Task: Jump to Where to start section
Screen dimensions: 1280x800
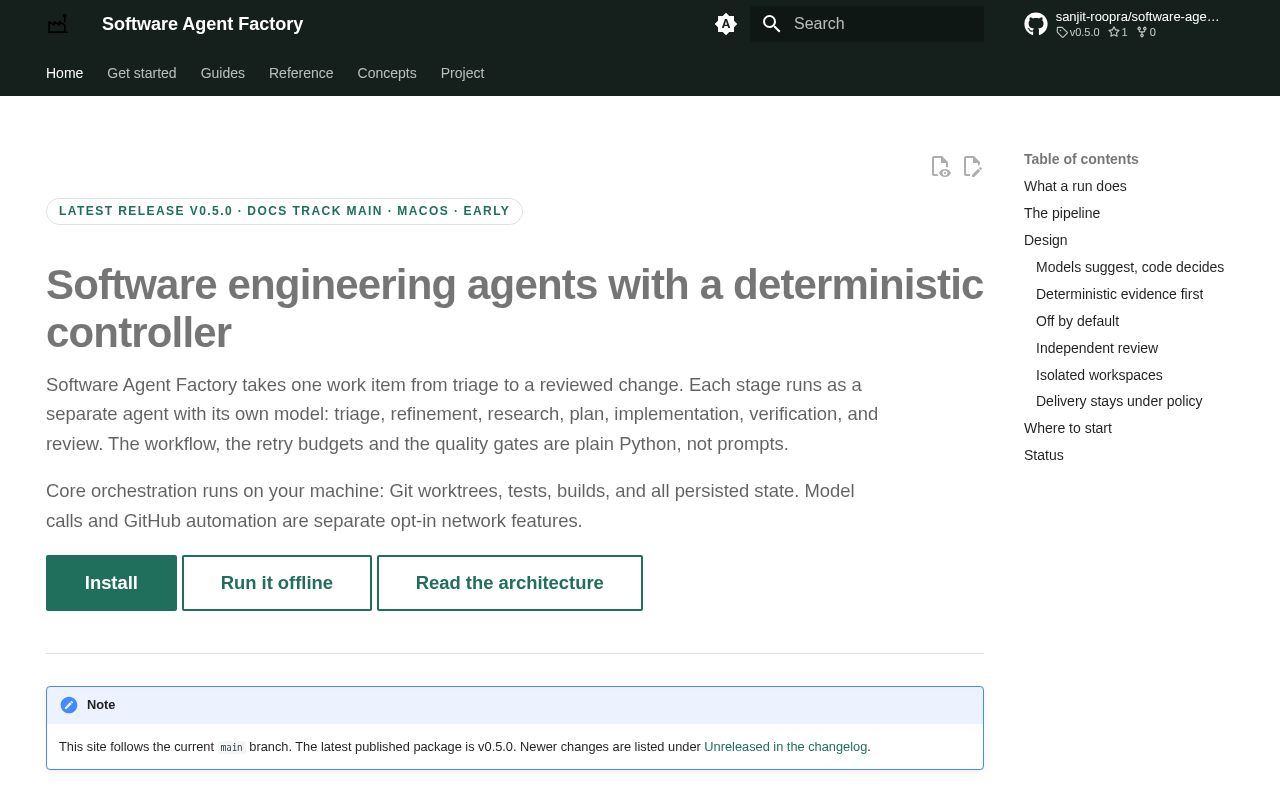Action: click(x=1068, y=428)
